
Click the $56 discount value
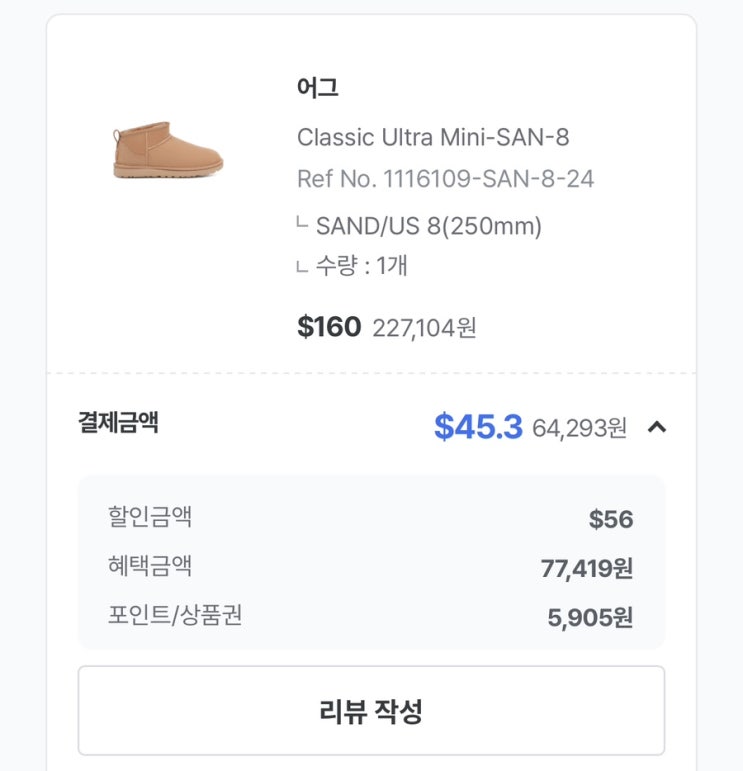610,519
